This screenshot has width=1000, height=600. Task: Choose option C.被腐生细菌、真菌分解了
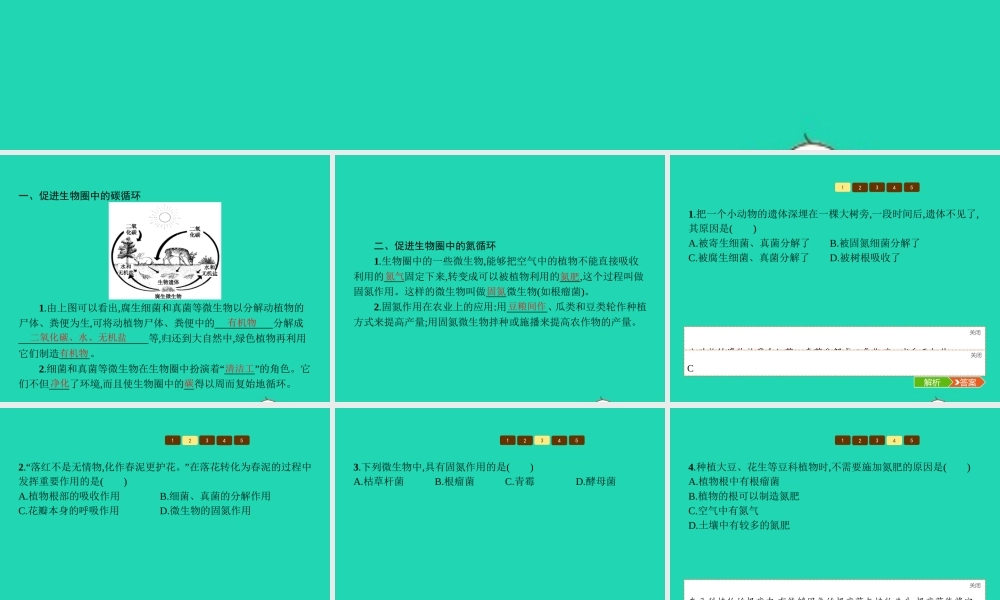point(749,258)
